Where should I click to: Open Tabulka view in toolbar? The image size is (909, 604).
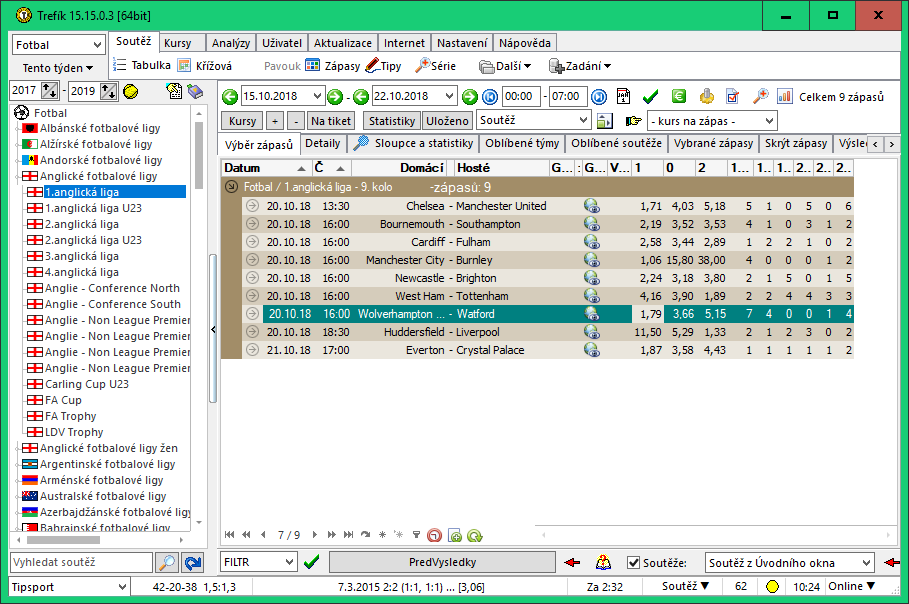[142, 65]
